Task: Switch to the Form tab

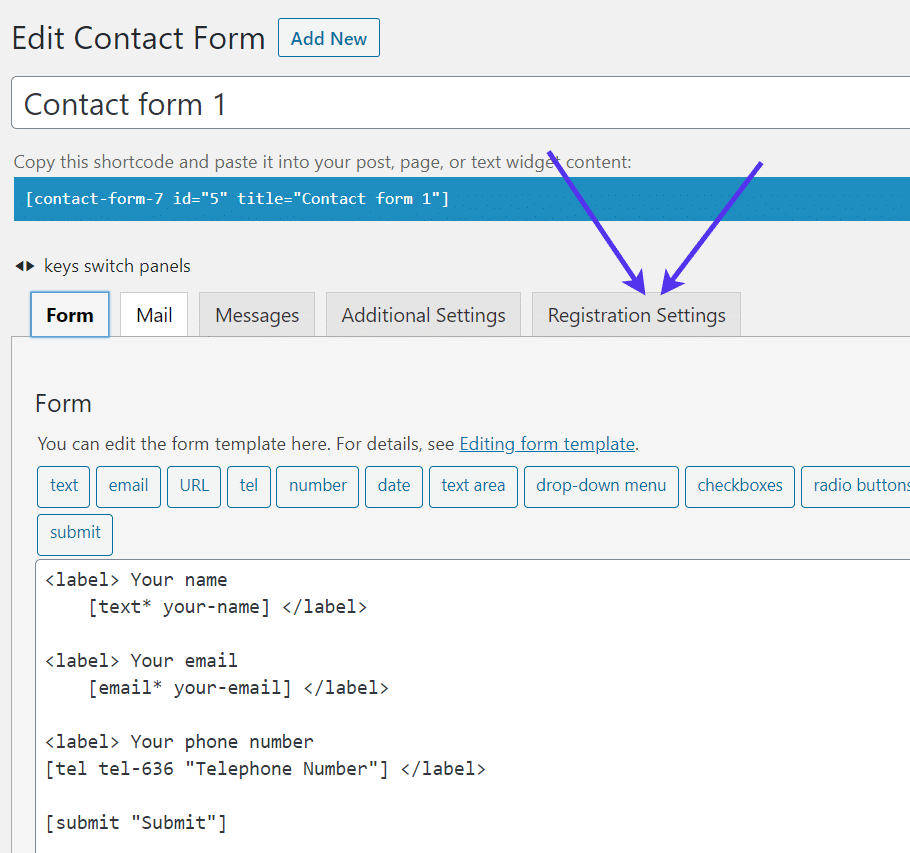Action: click(70, 315)
